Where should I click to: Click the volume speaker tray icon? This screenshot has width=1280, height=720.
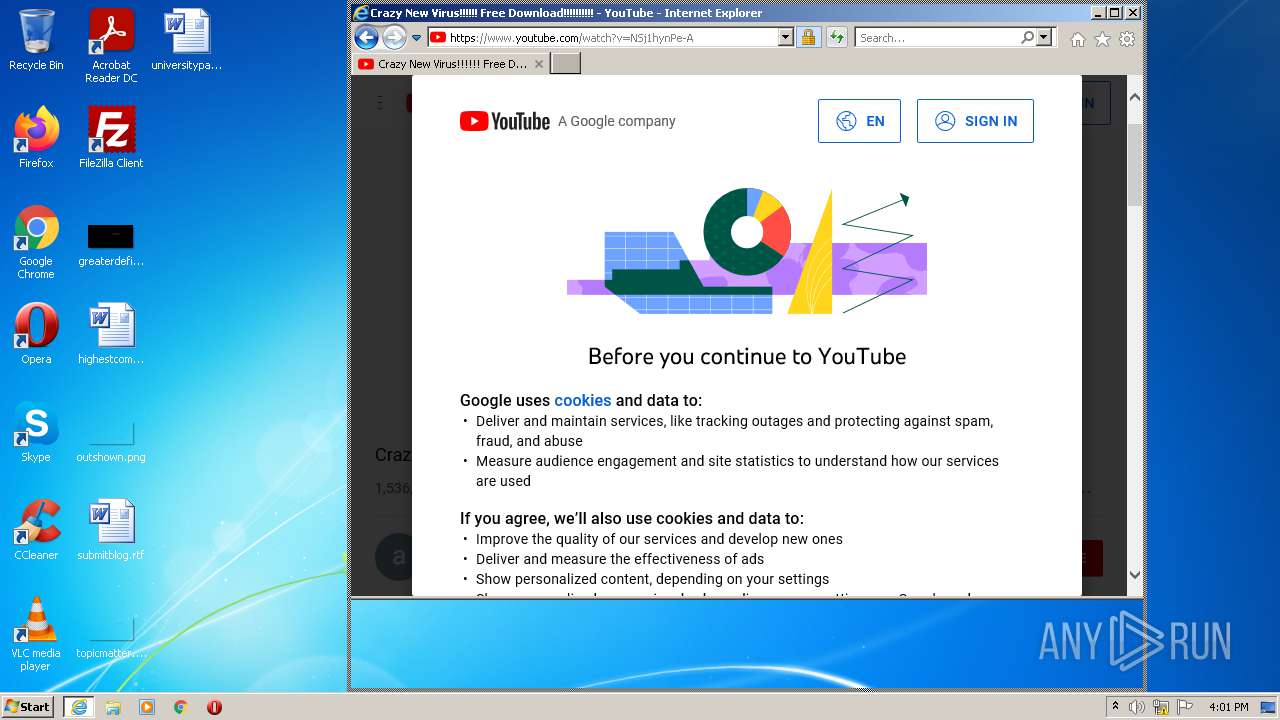1137,707
